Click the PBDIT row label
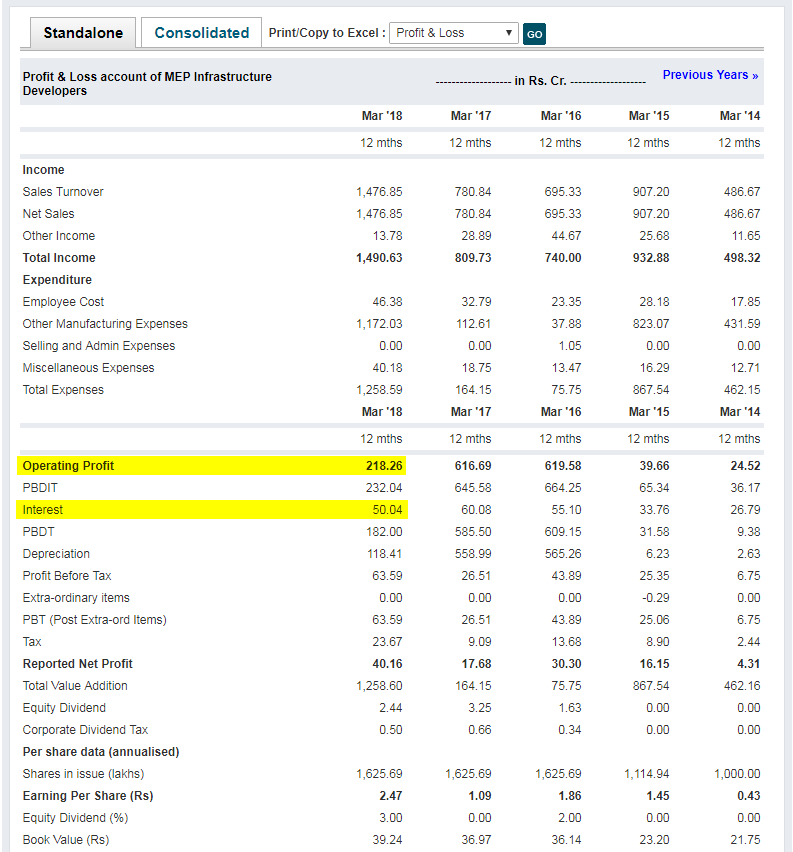Screen dimensions: 793x852 [40, 488]
